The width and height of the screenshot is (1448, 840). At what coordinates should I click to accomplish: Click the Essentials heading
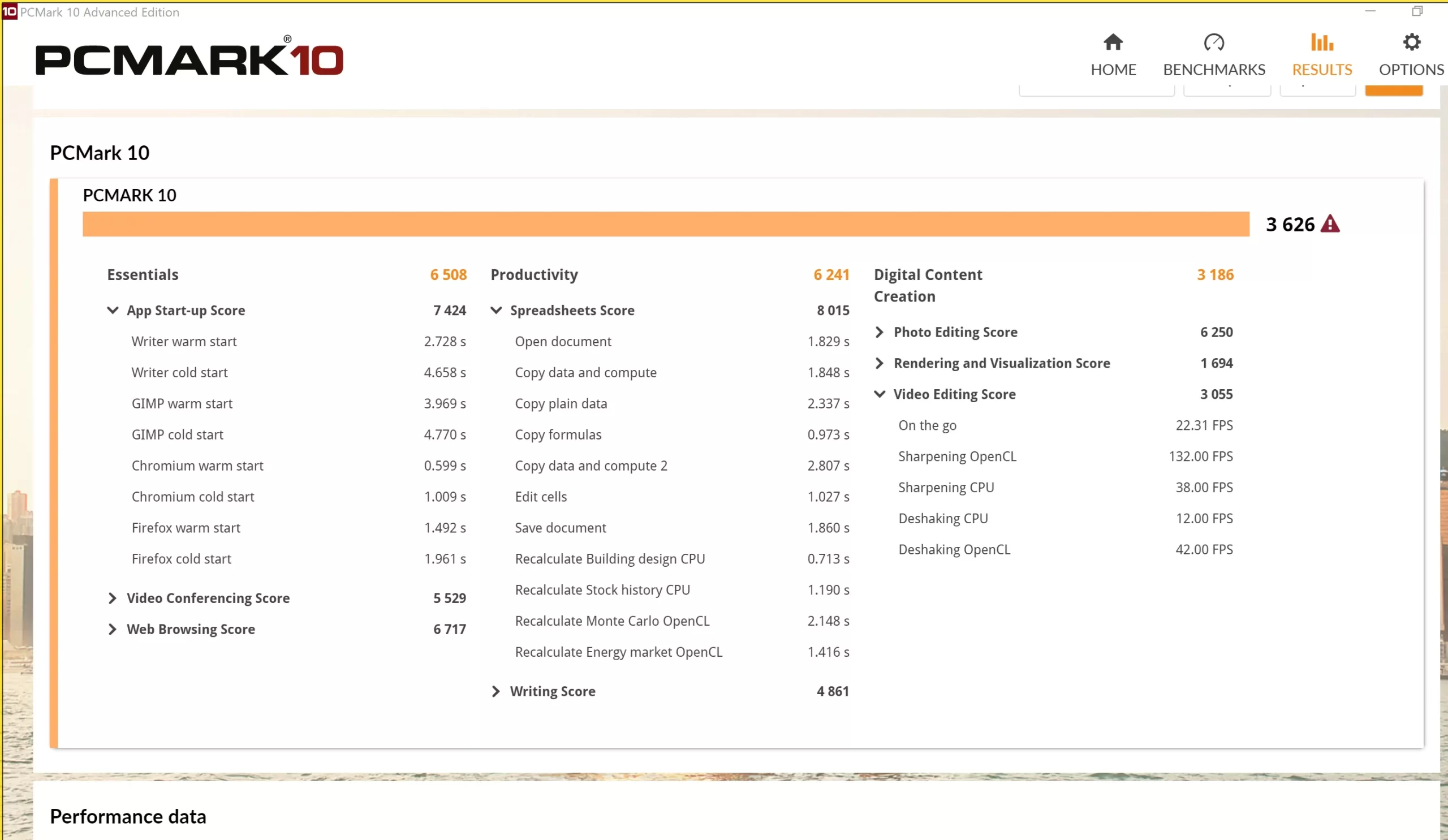pyautogui.click(x=143, y=275)
